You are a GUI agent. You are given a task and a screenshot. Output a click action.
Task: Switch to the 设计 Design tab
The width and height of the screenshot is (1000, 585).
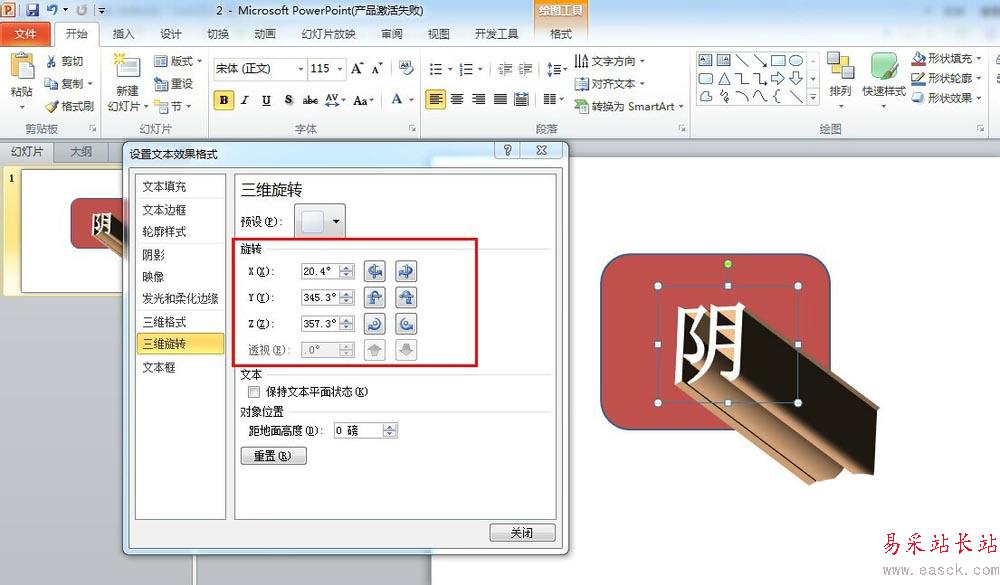coord(170,34)
